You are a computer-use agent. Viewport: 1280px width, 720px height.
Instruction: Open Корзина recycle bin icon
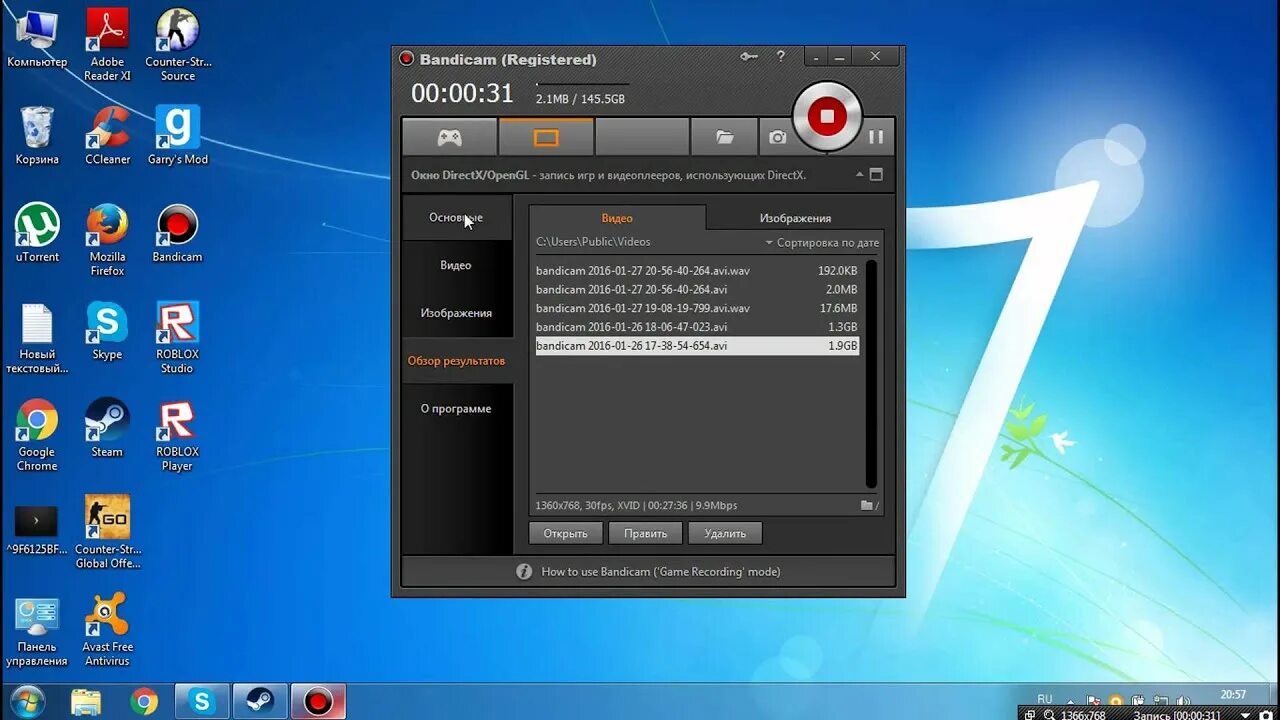[x=37, y=135]
